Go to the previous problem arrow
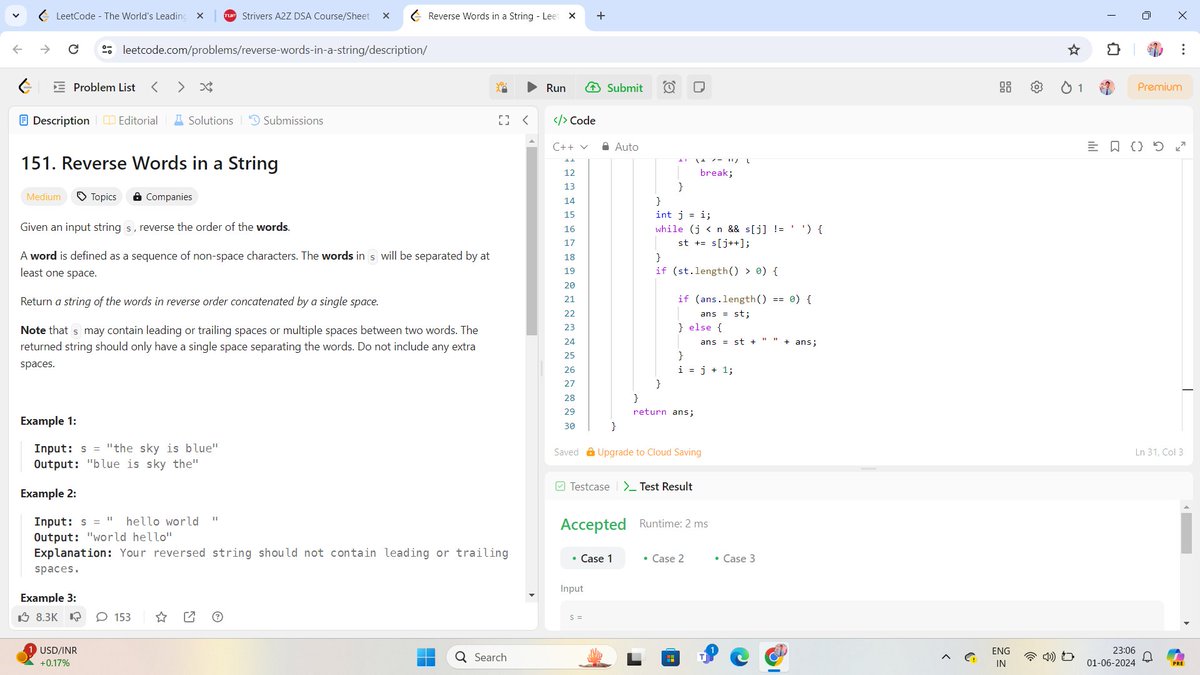This screenshot has height=675, width=1200. (x=155, y=87)
